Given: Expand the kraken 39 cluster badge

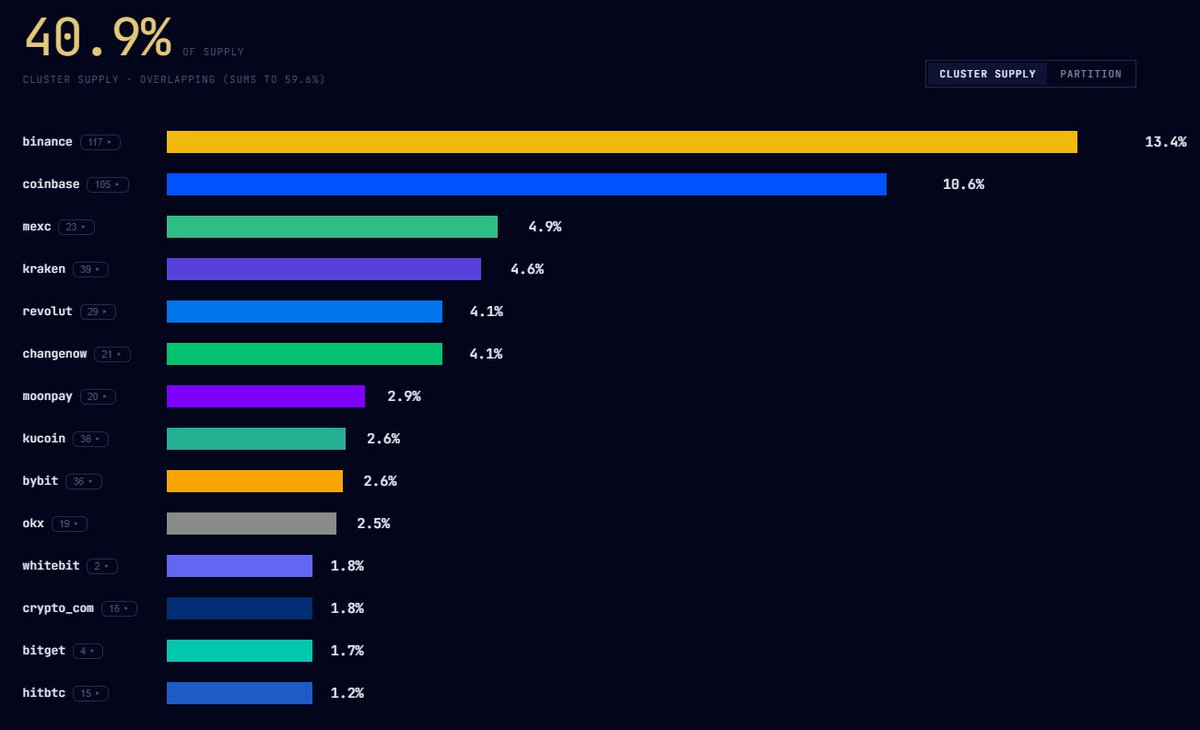Looking at the screenshot, I should pyautogui.click(x=90, y=269).
